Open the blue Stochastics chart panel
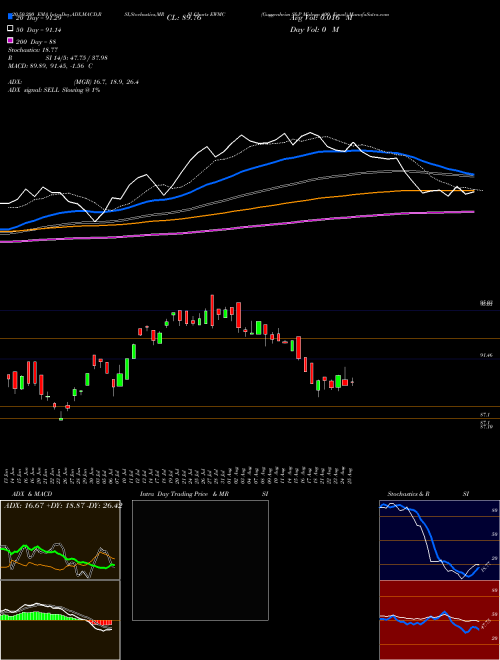 [439, 540]
